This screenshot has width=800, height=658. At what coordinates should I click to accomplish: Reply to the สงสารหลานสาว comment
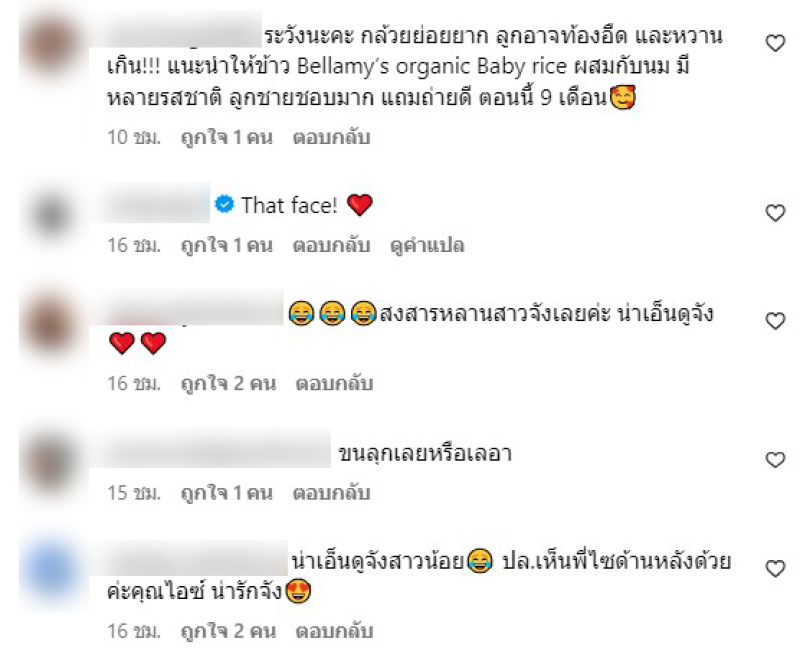click(334, 384)
